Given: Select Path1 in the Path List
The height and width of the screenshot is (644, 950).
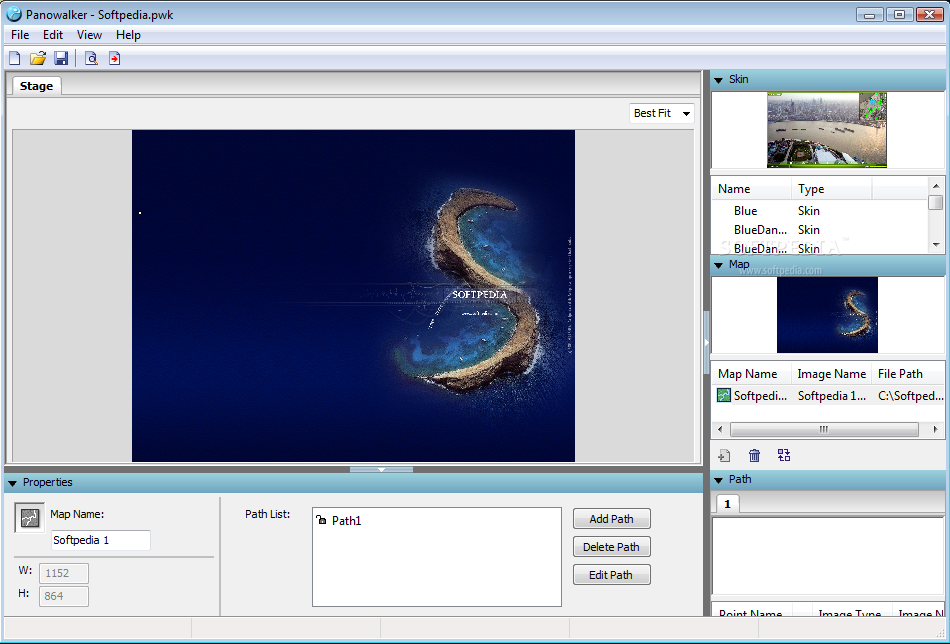Looking at the screenshot, I should pyautogui.click(x=347, y=520).
